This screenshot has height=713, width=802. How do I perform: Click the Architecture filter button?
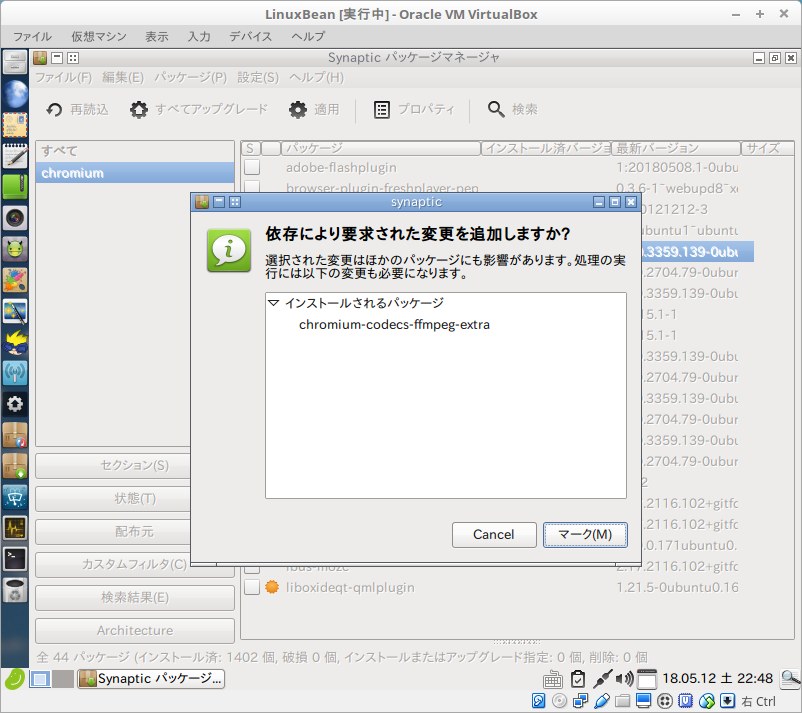[x=135, y=630]
